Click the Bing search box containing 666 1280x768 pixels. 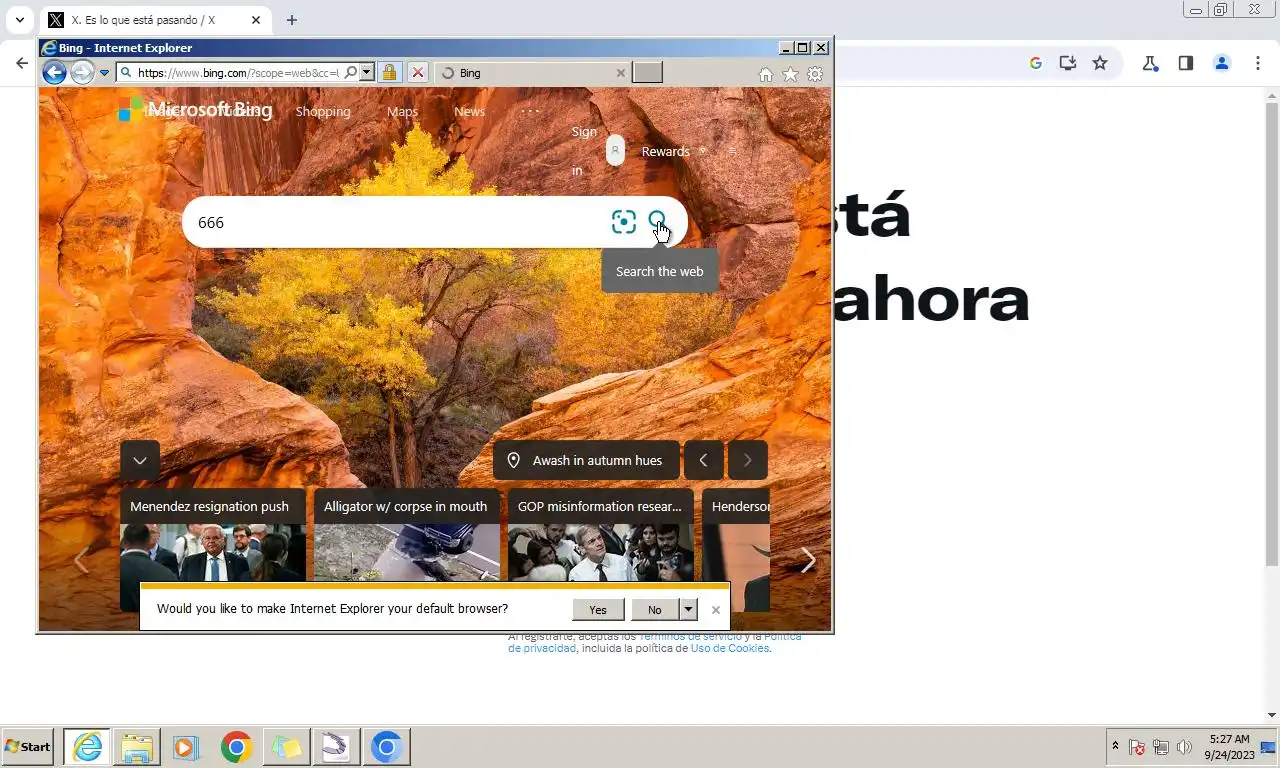coord(400,222)
